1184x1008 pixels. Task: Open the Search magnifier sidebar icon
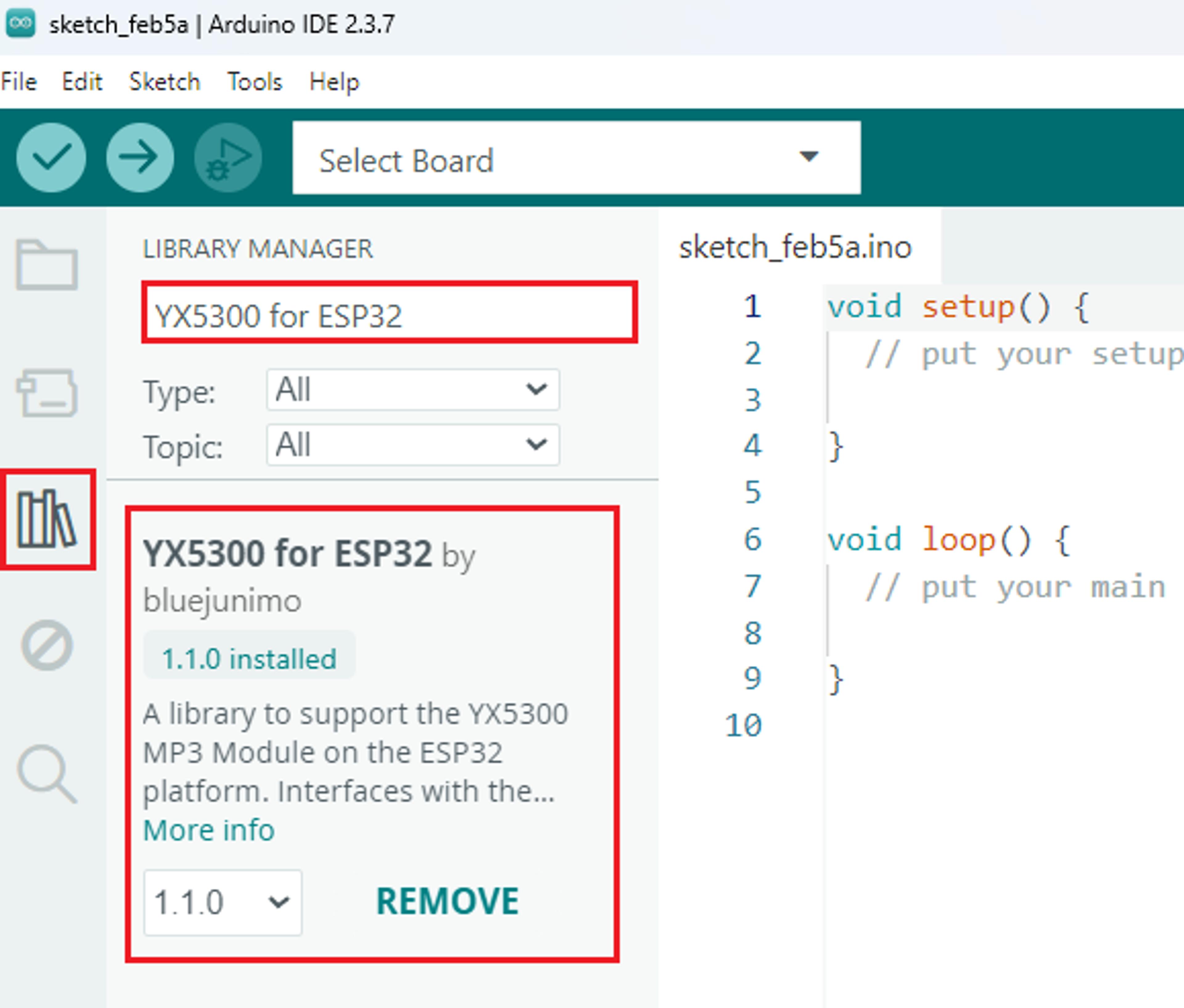click(x=47, y=774)
